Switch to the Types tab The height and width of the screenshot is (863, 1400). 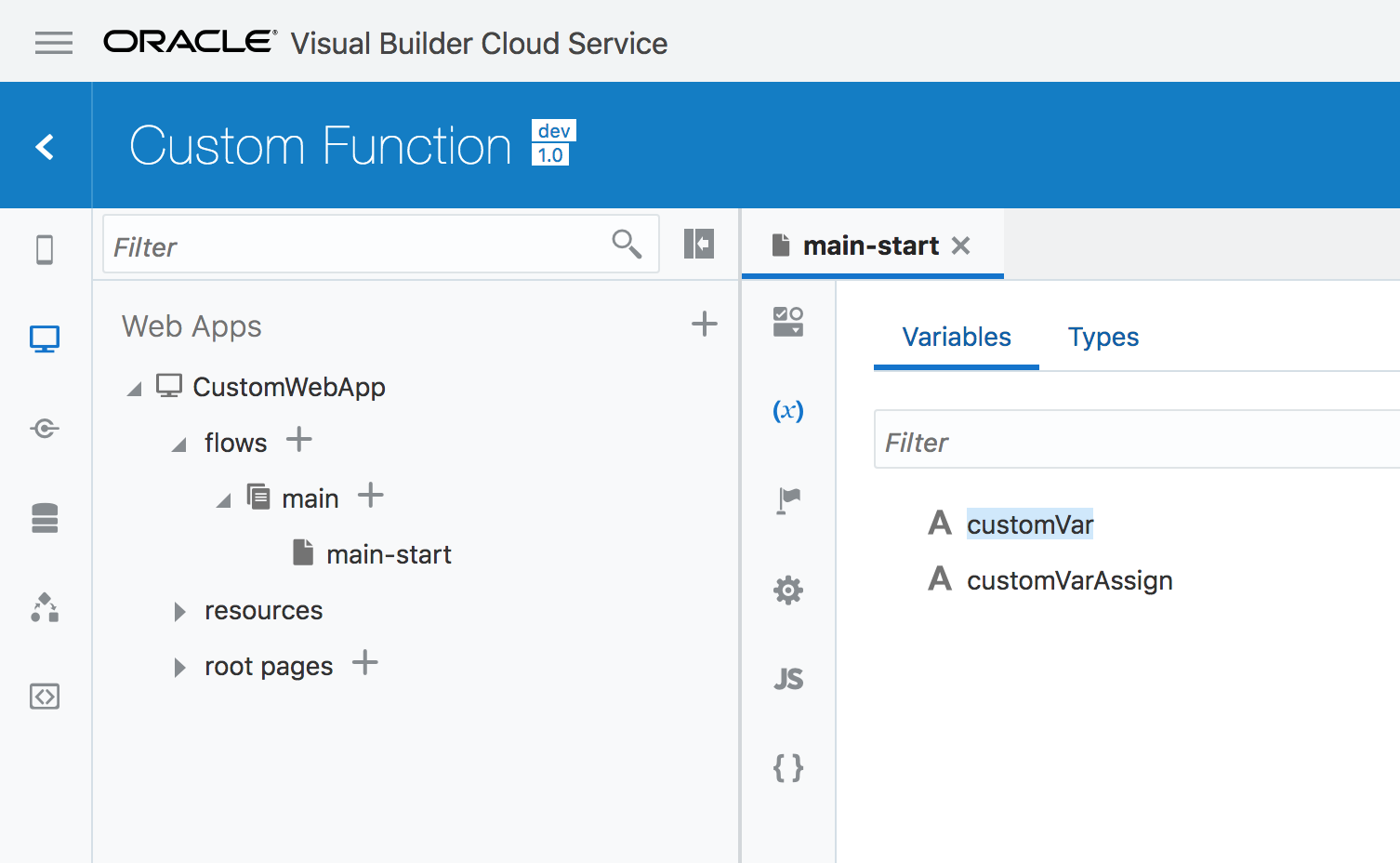coord(1103,337)
